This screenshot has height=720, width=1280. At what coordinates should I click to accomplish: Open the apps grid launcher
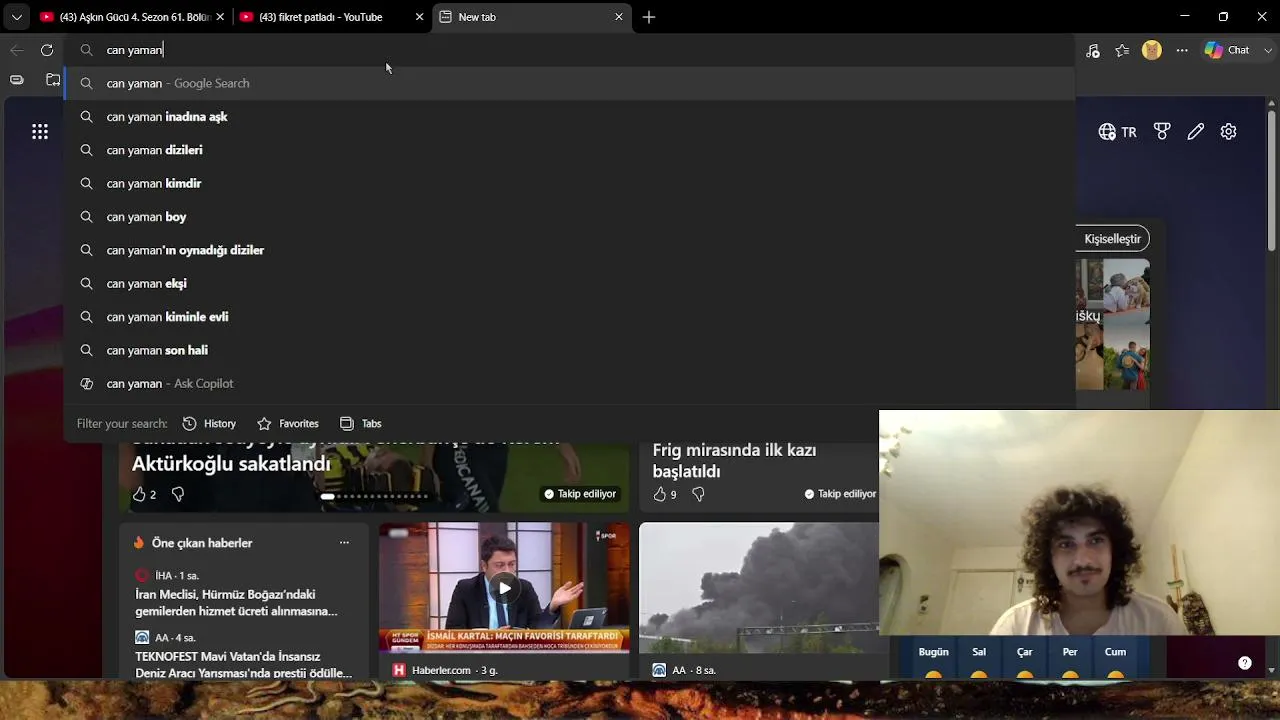point(40,132)
